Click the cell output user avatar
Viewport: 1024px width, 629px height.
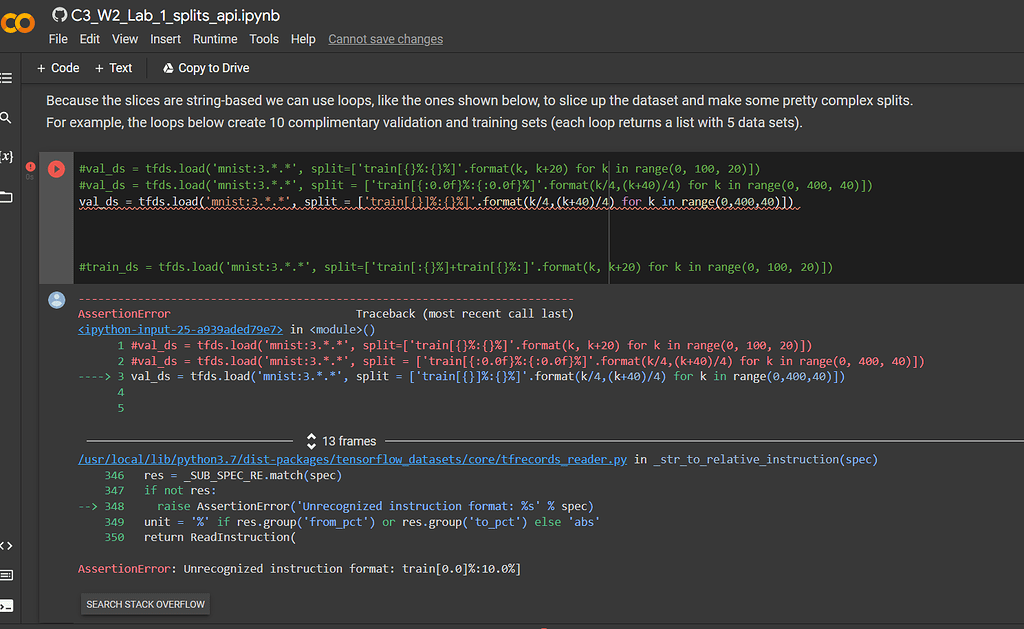coord(56,300)
